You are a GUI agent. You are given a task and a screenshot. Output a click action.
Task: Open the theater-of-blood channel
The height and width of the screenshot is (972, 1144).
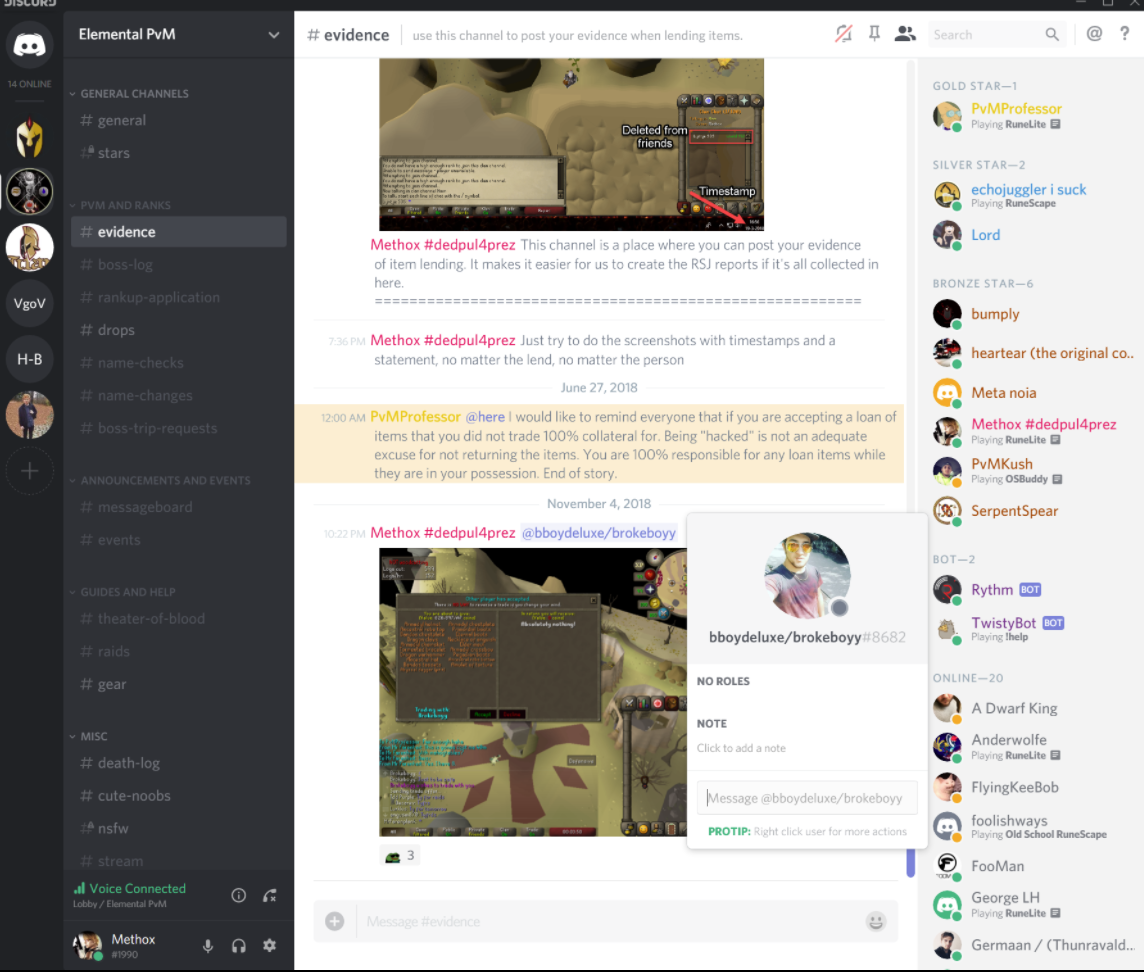[179, 619]
